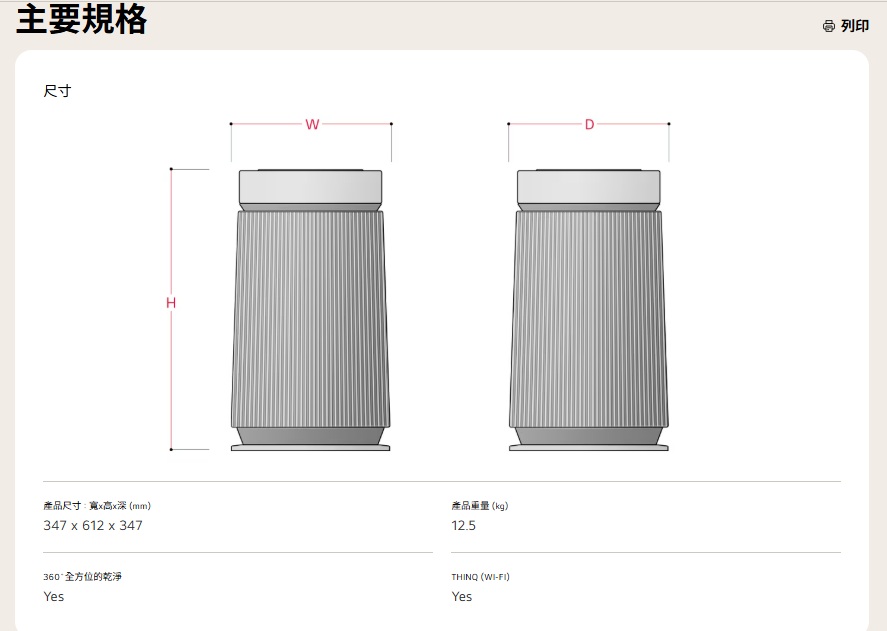The image size is (887, 631).
Task: Select the 12.5 weight value
Action: [464, 526]
